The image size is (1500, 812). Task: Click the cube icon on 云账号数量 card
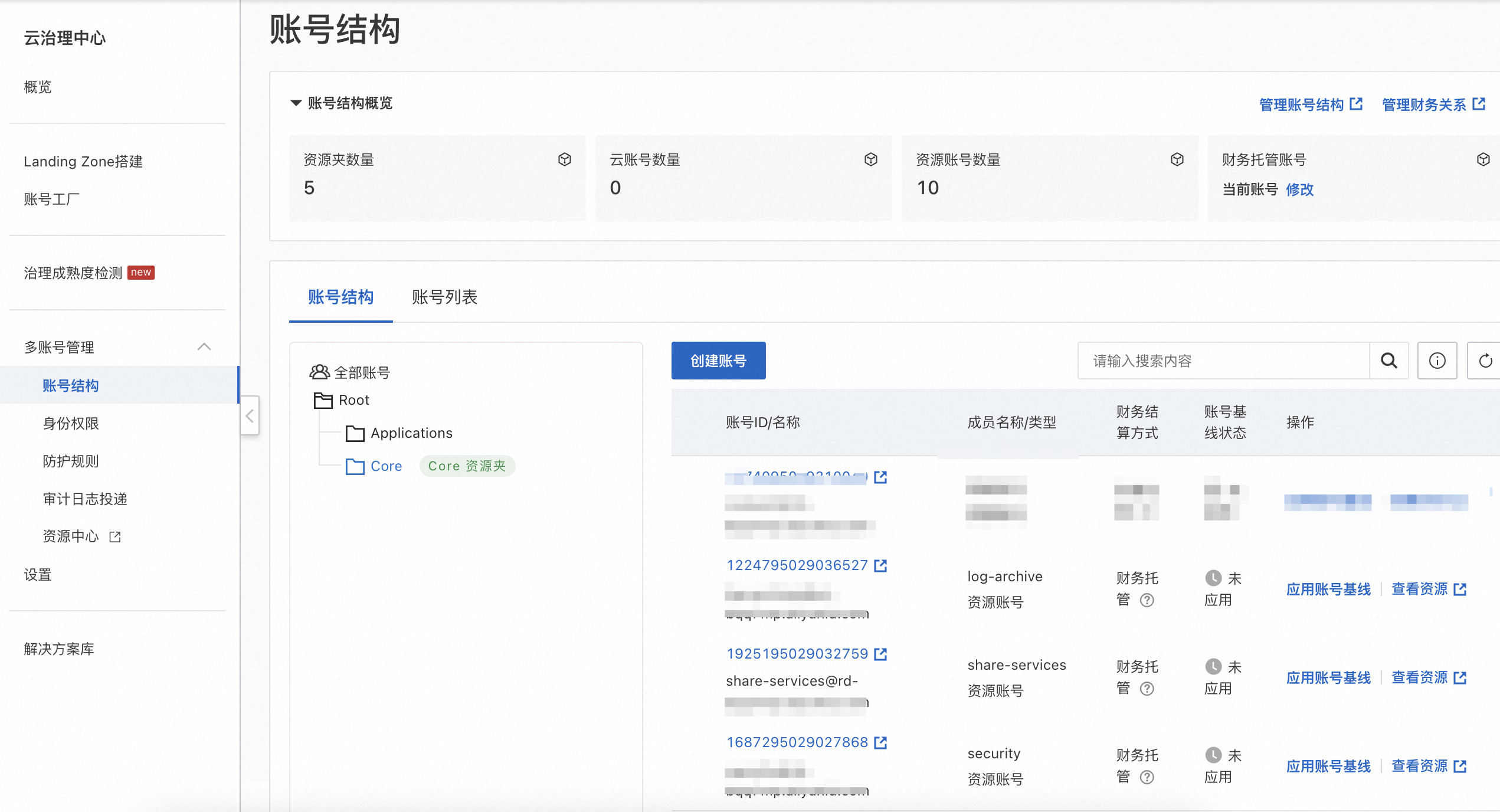(x=870, y=159)
